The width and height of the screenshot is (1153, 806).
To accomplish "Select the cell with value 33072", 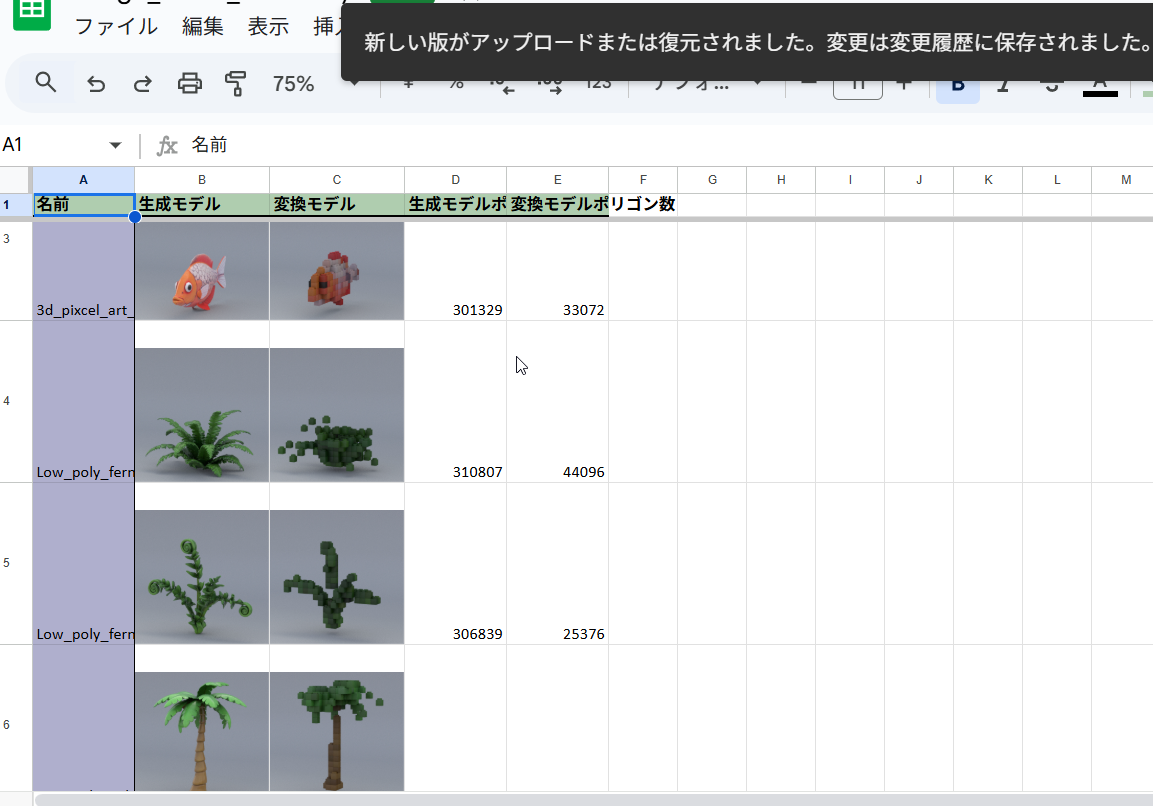I will pyautogui.click(x=557, y=271).
